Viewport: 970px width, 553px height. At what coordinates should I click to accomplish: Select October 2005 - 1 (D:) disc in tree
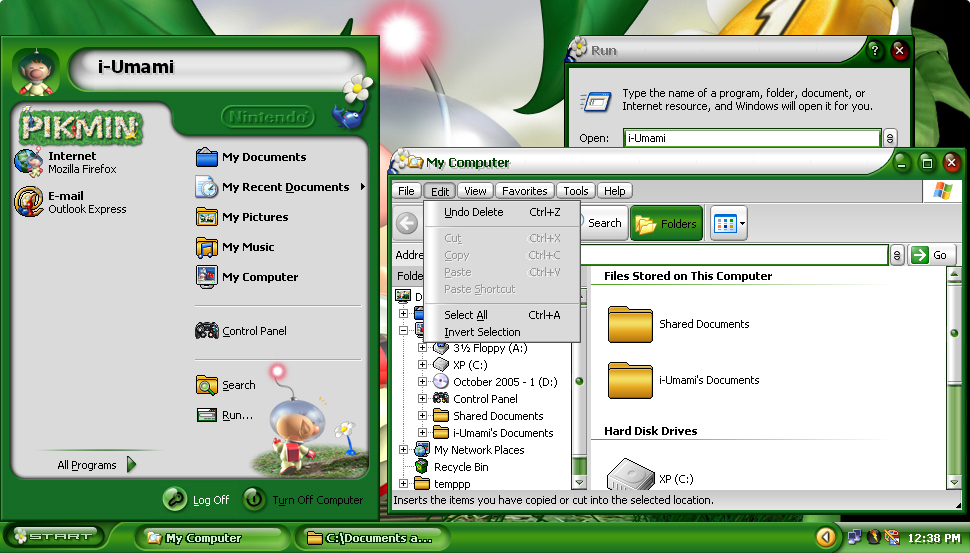pos(496,382)
